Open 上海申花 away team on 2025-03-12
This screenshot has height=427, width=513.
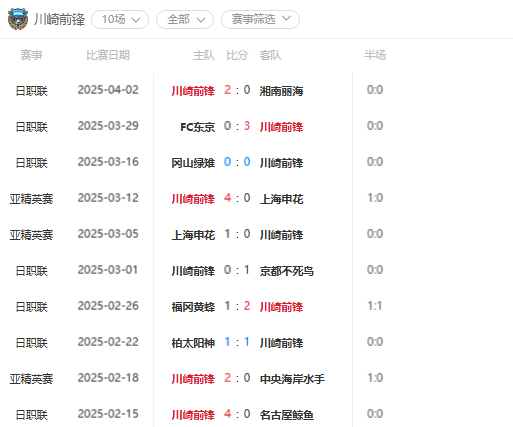(282, 199)
